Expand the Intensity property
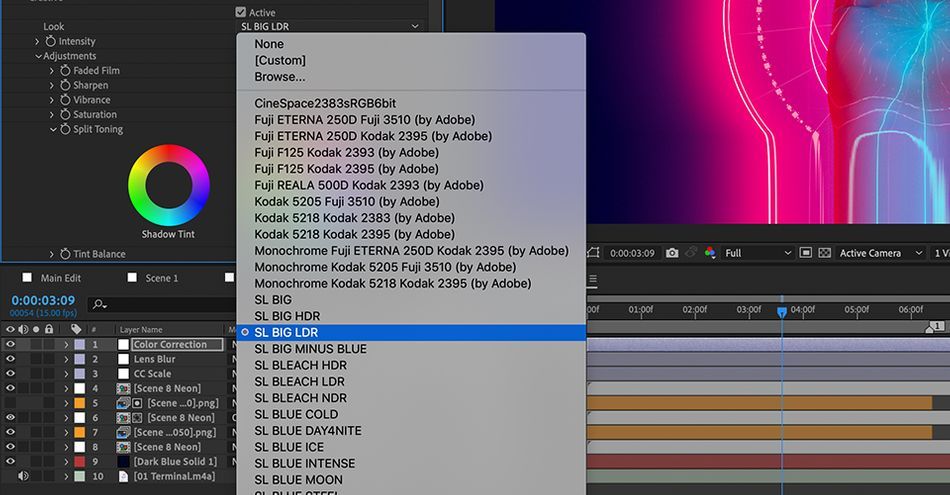This screenshot has height=495, width=950. click(37, 41)
